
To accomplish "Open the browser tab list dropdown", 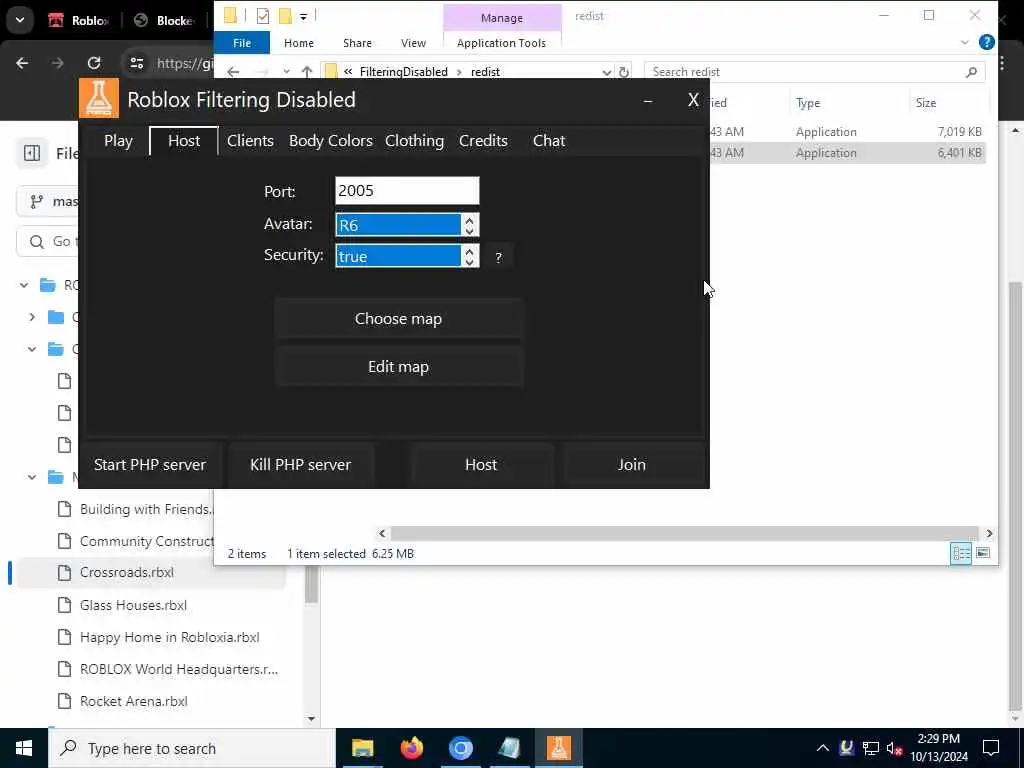I will tap(20, 20).
